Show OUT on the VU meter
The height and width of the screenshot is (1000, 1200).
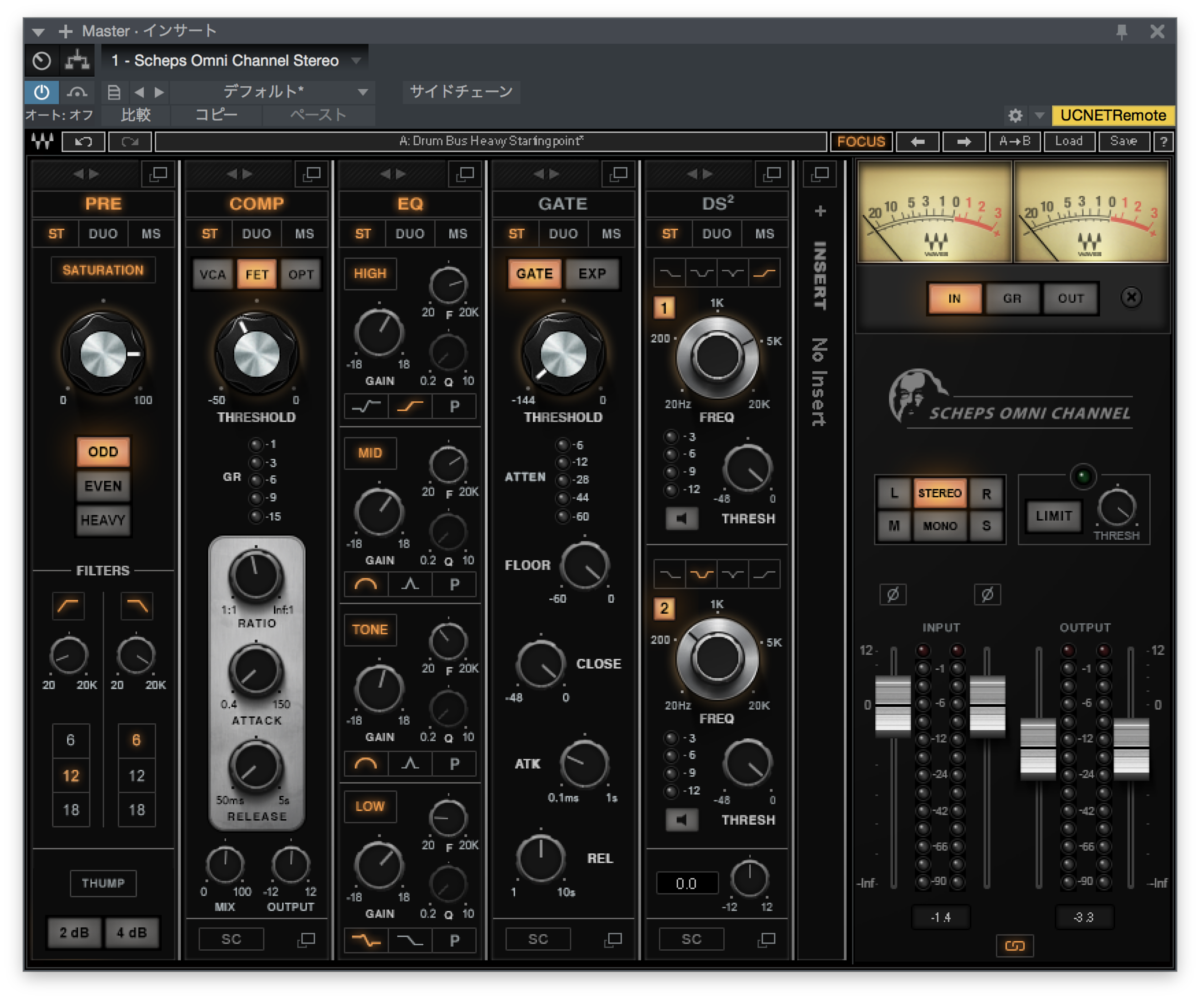[1070, 298]
